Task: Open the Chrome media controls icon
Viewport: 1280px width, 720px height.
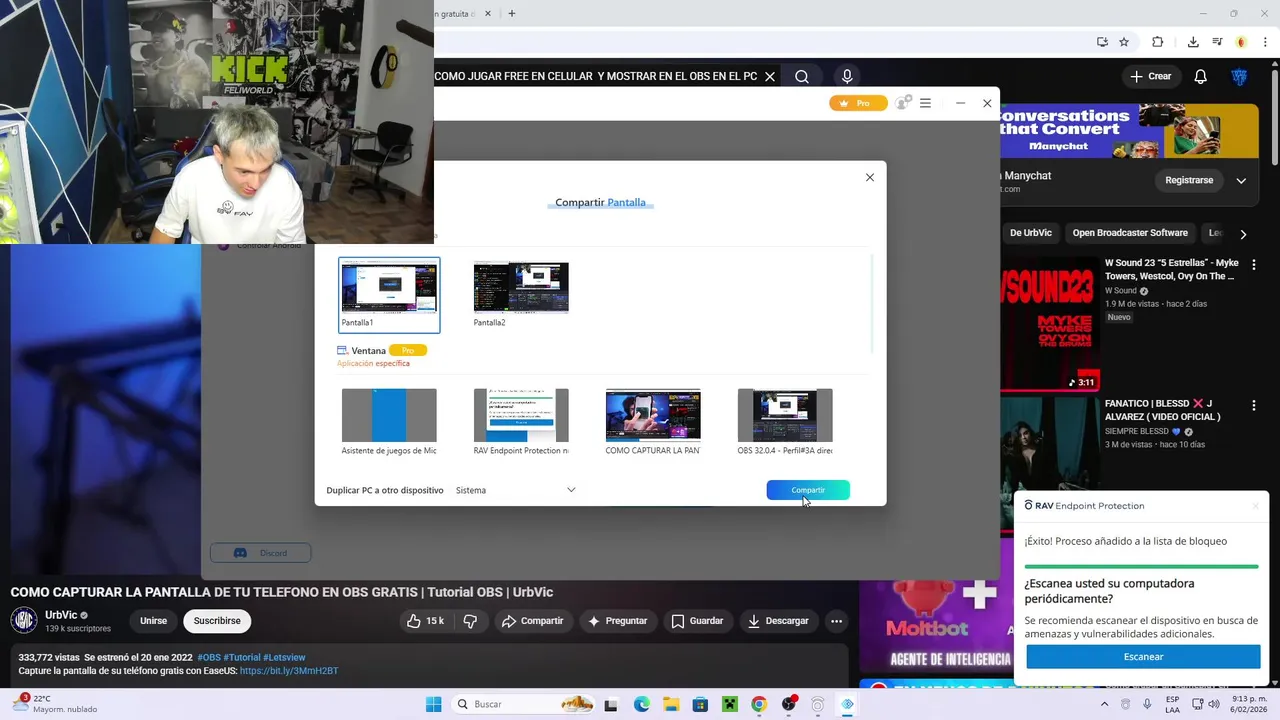Action: [x=1217, y=42]
